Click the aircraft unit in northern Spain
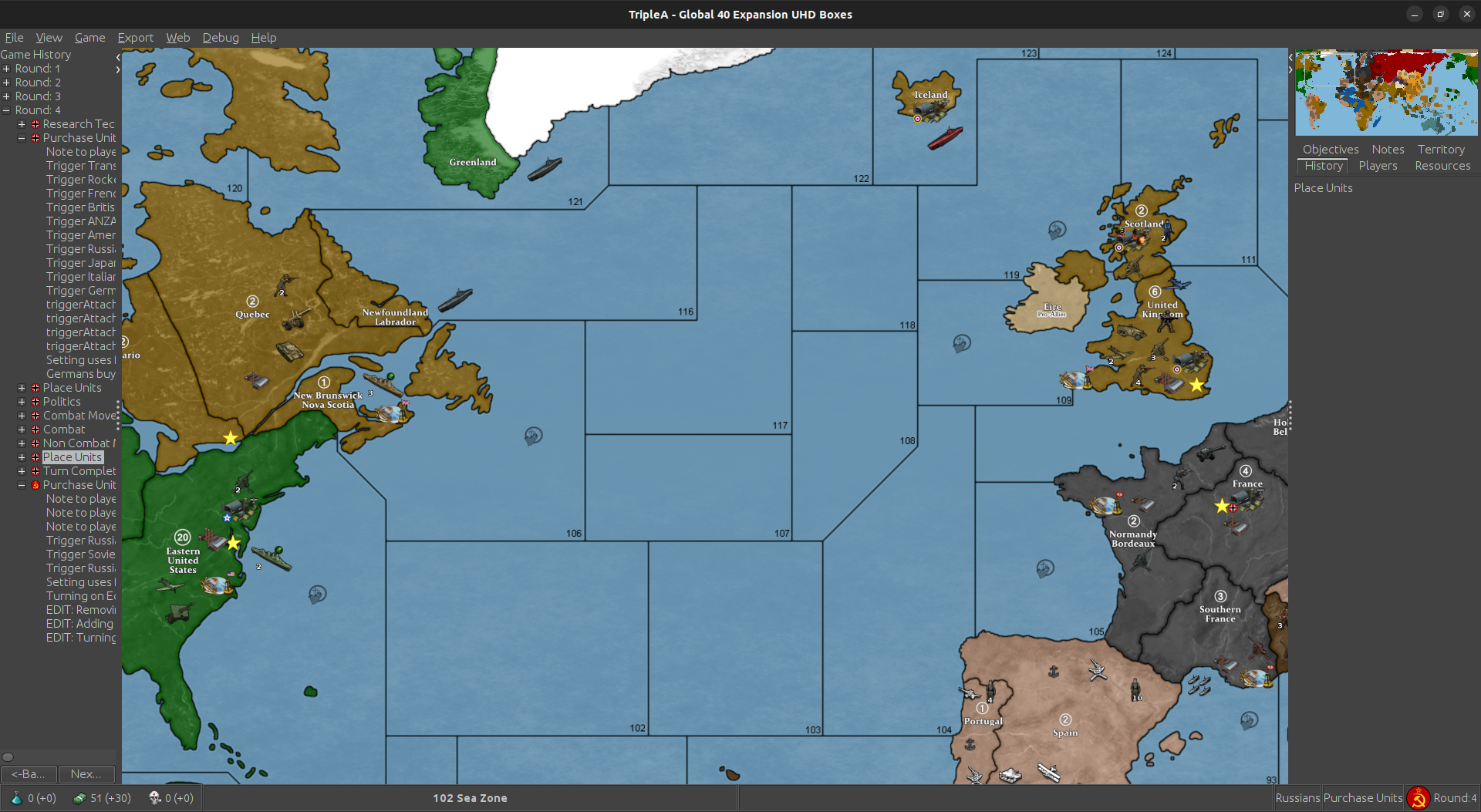 (x=1098, y=670)
